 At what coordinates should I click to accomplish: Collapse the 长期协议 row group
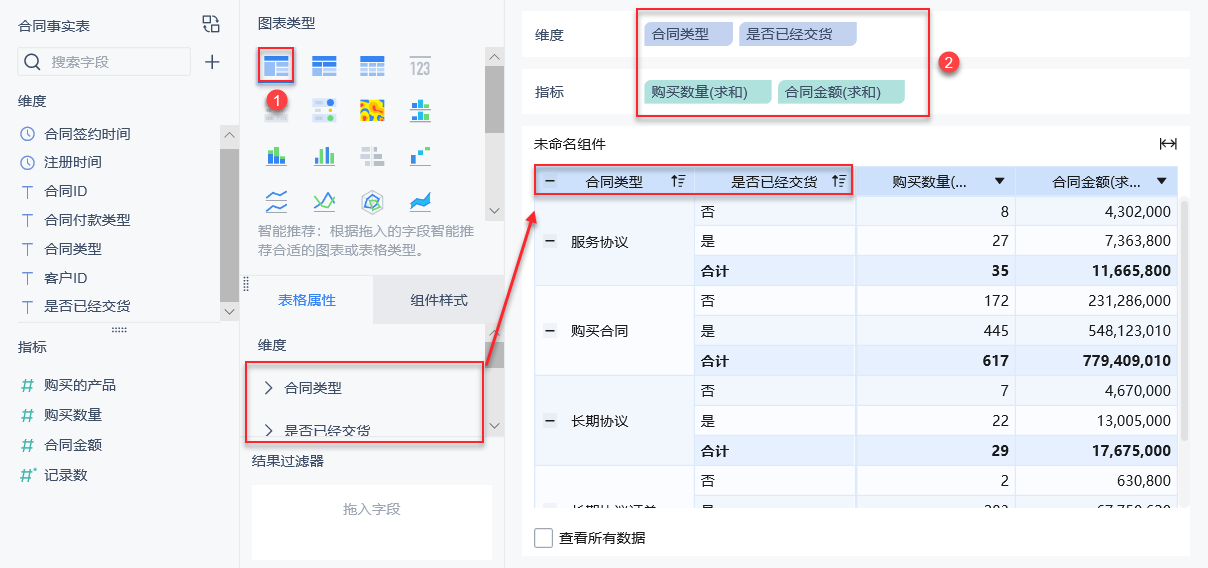[549, 421]
